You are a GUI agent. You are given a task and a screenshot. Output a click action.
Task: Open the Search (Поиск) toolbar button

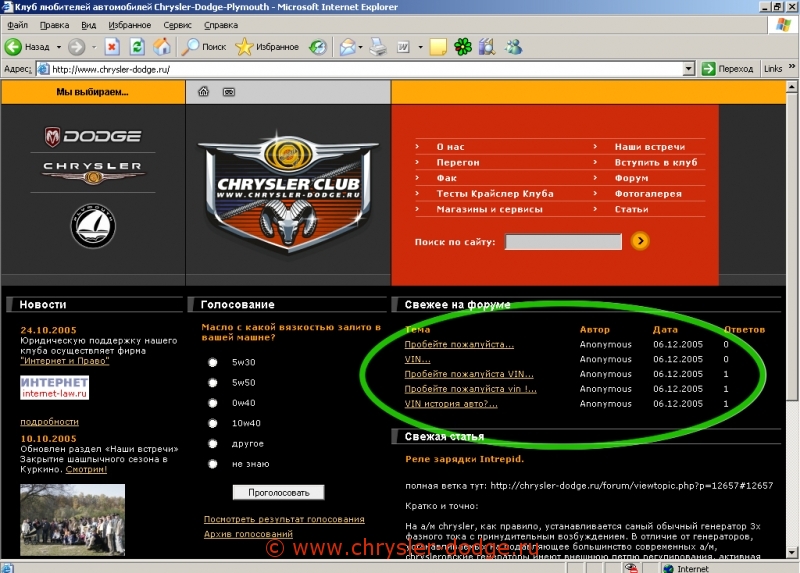tap(204, 47)
